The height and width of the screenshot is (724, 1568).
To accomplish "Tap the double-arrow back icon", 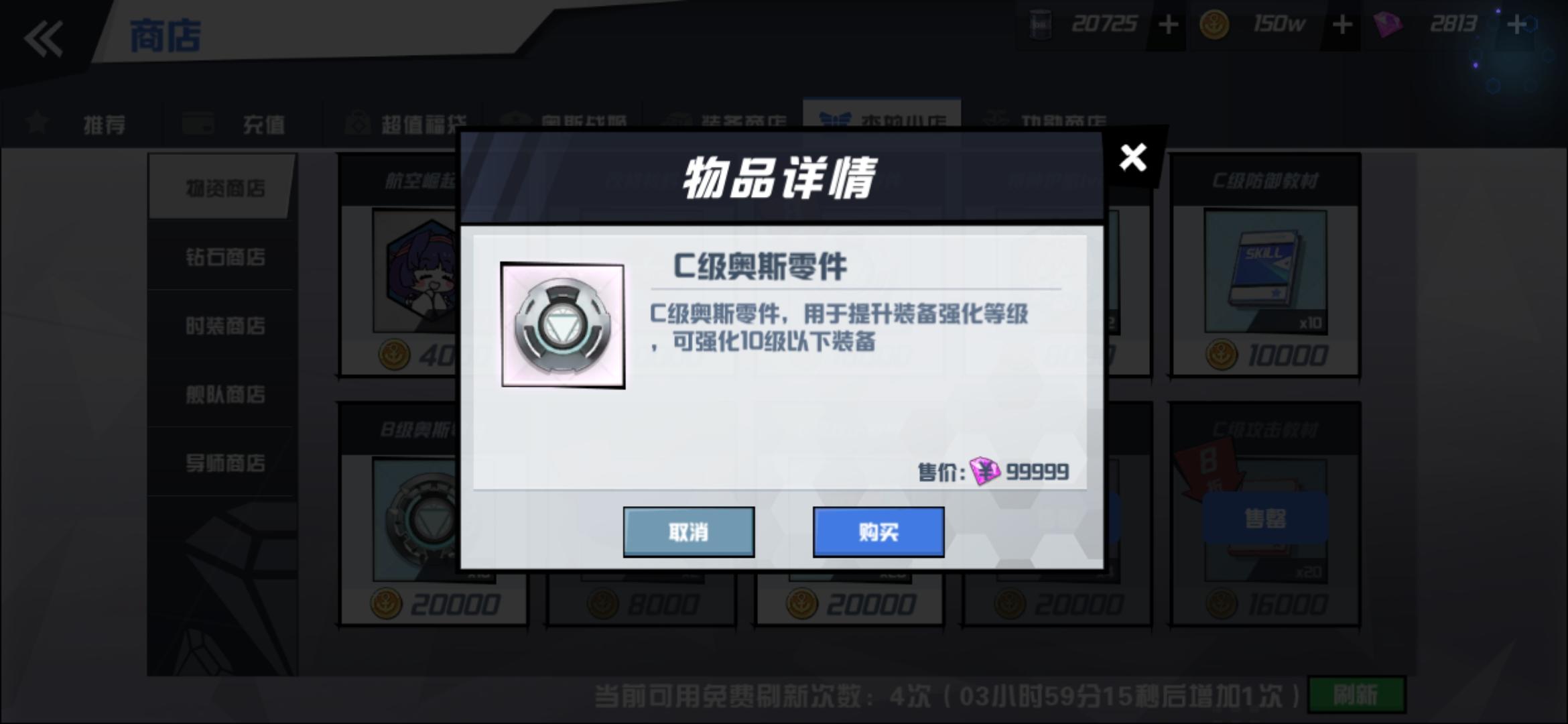I will tap(44, 38).
